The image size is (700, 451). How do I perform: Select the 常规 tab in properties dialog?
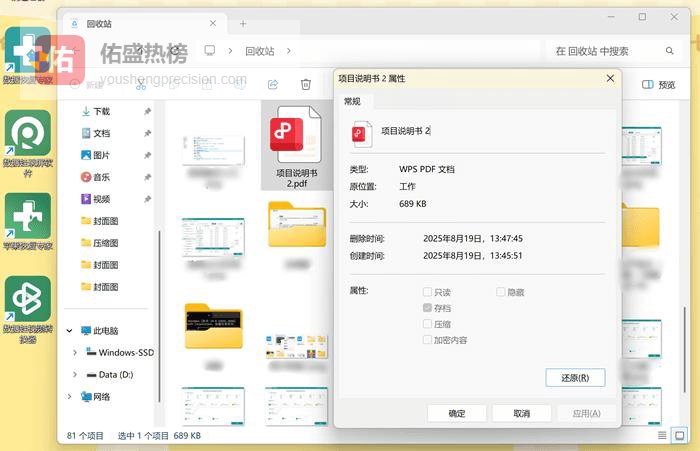[353, 101]
